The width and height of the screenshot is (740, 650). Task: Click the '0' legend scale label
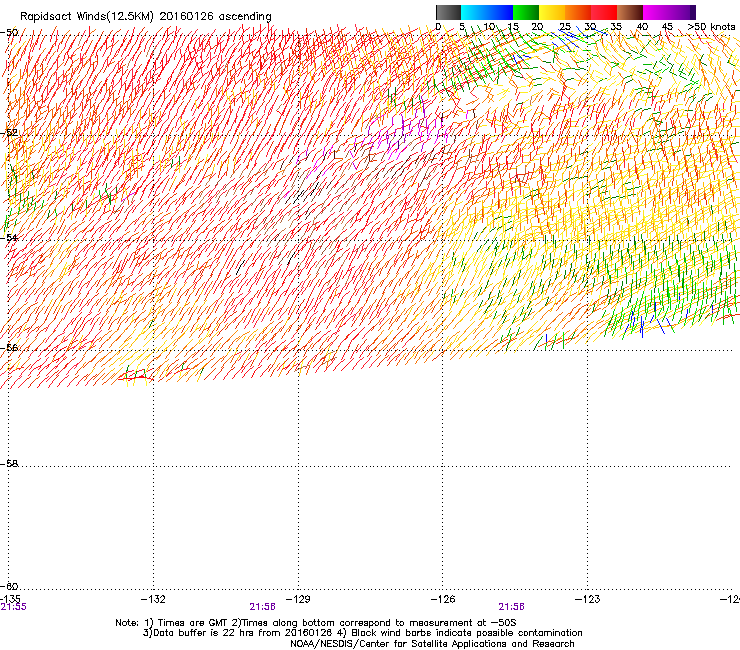[438, 27]
